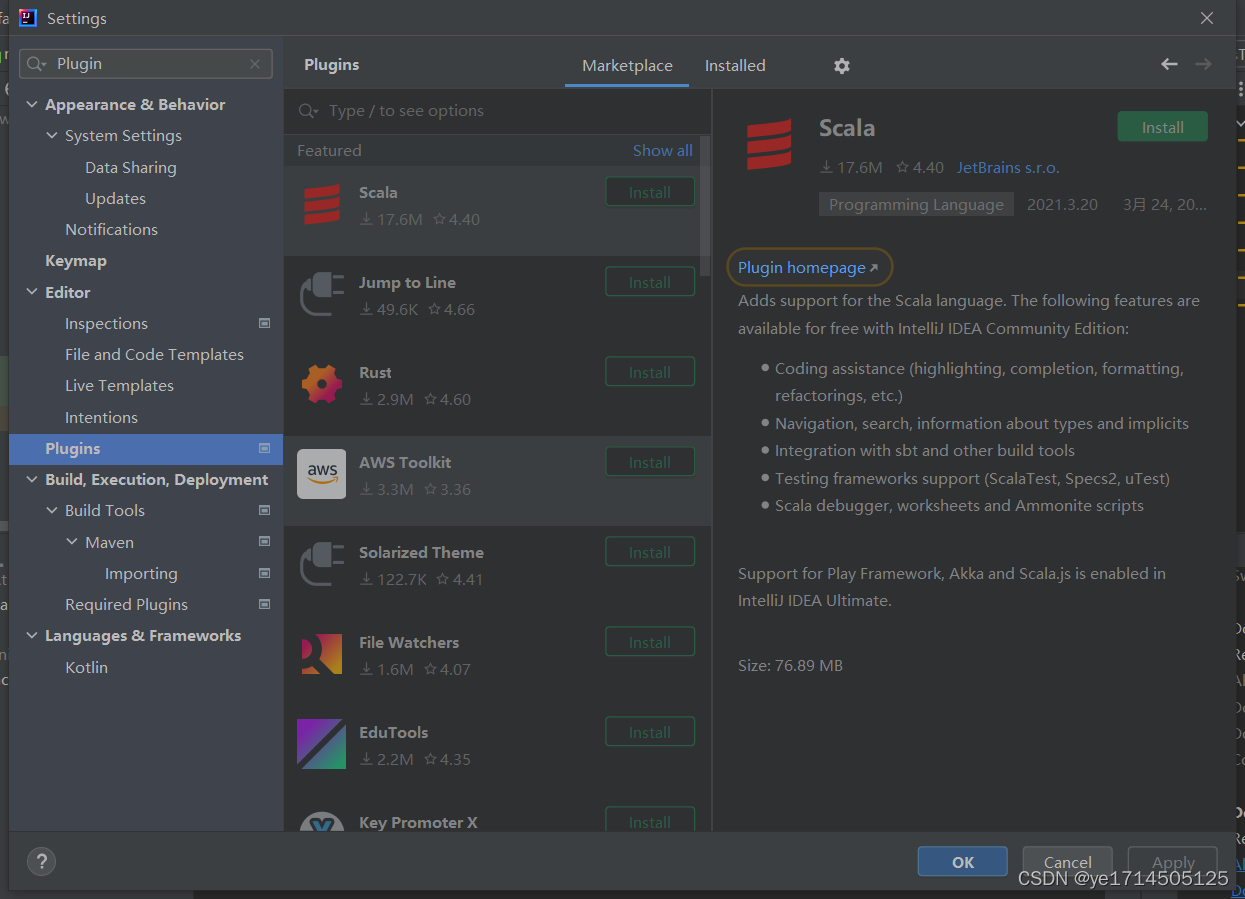
Task: Install the EduTools plugin
Action: click(650, 732)
